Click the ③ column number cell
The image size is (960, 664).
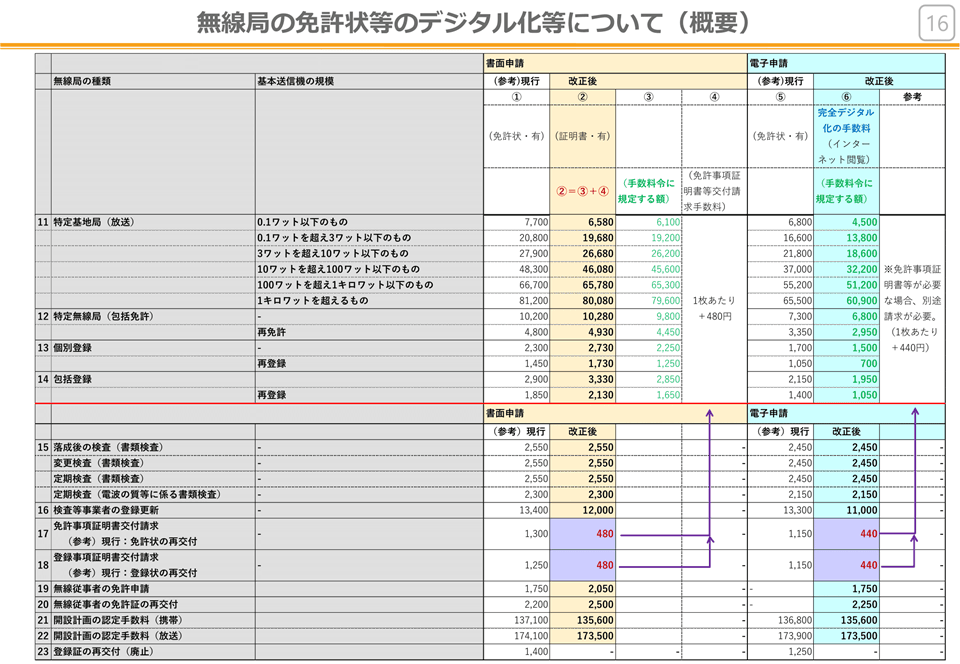point(648,97)
